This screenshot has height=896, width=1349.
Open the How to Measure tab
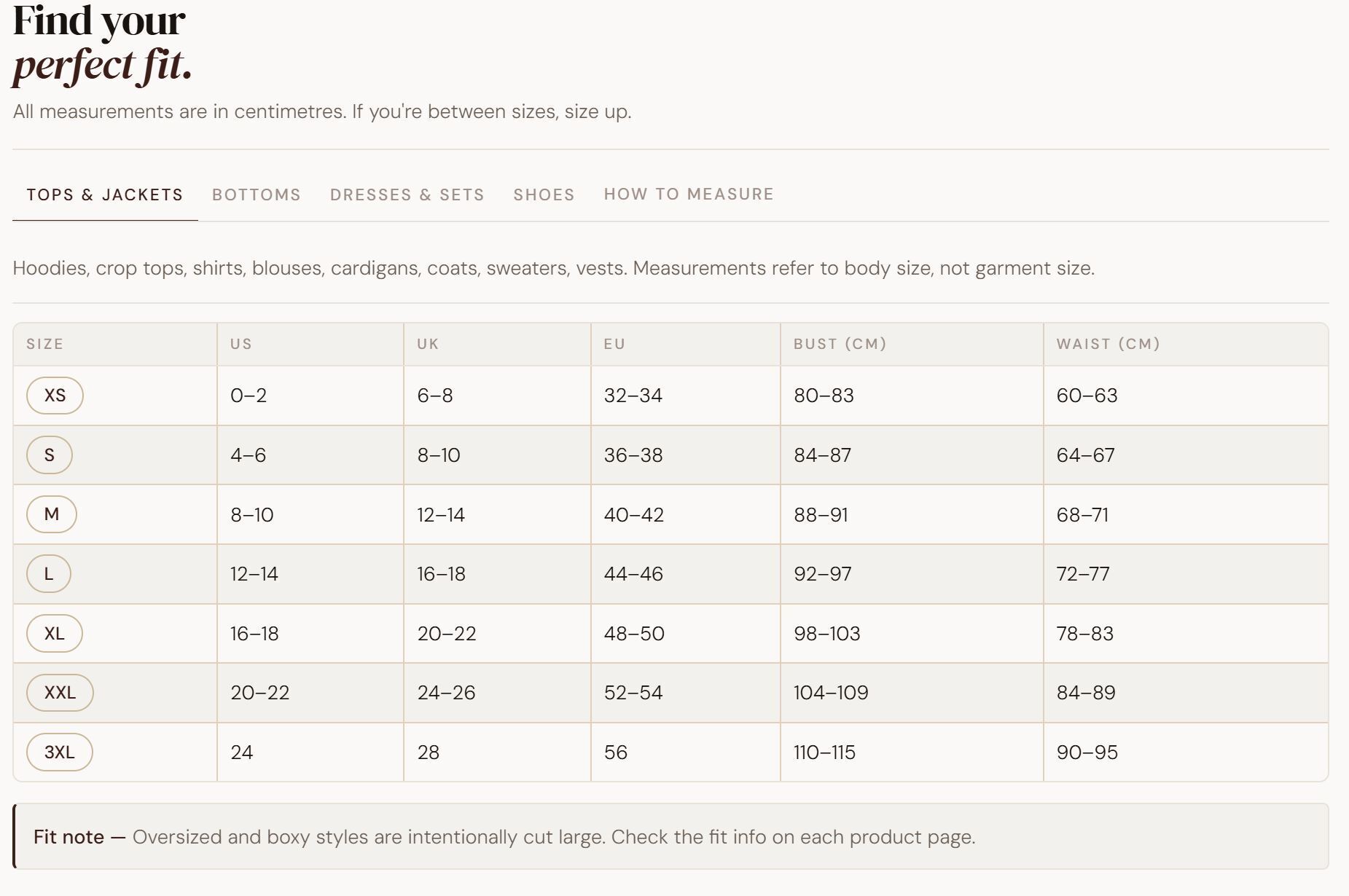click(x=688, y=194)
